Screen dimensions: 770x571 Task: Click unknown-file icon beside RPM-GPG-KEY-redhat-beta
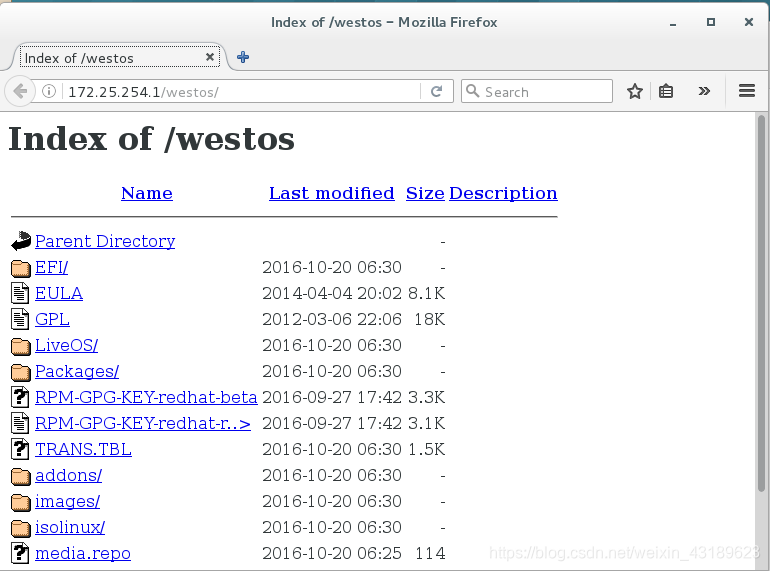point(20,397)
